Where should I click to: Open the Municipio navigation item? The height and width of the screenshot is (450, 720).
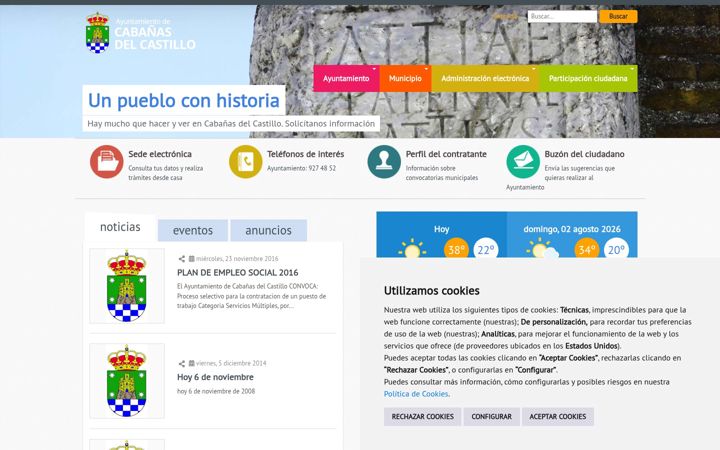click(405, 79)
